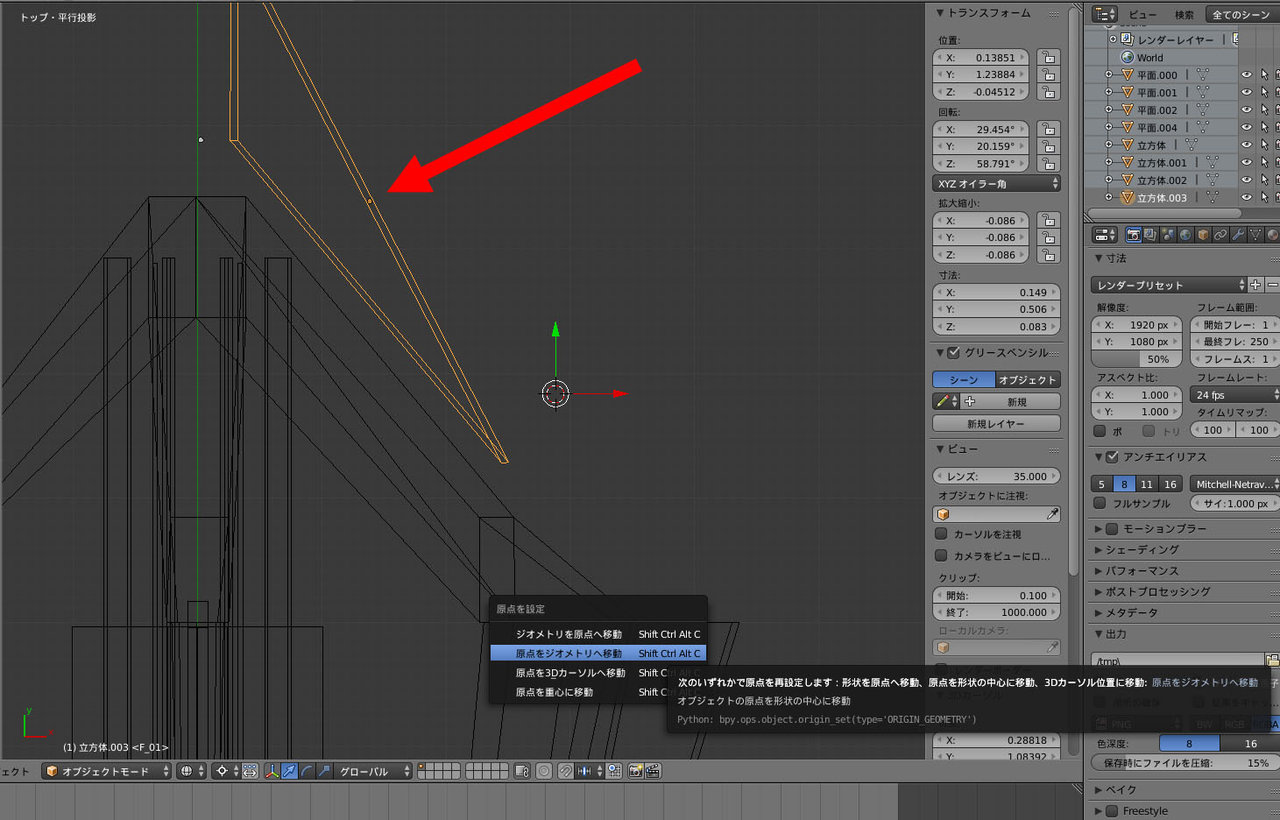Open the Scene properties tab icon

[x=1168, y=235]
